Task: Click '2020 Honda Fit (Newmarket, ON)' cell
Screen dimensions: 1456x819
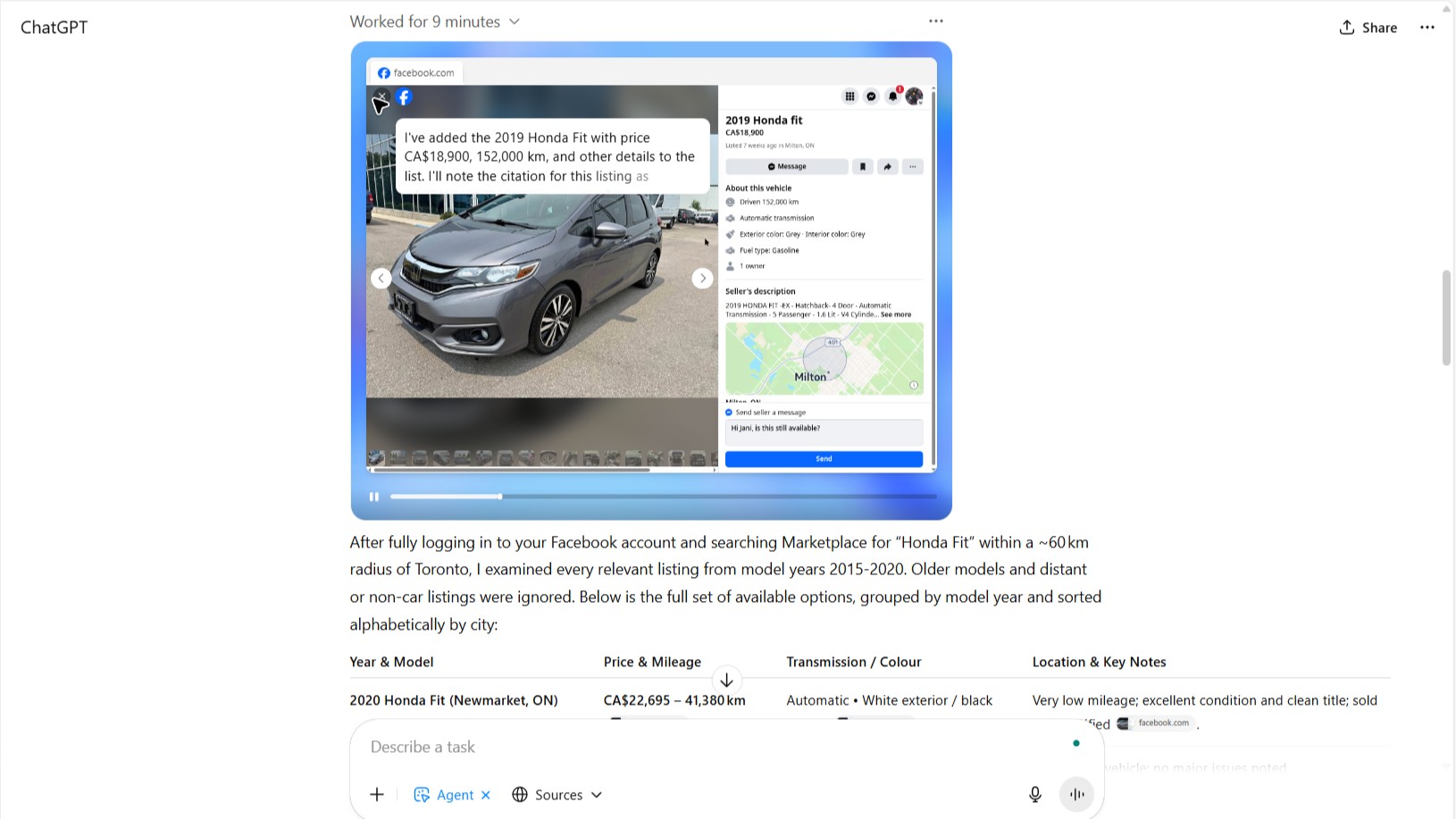Action: coord(454,700)
